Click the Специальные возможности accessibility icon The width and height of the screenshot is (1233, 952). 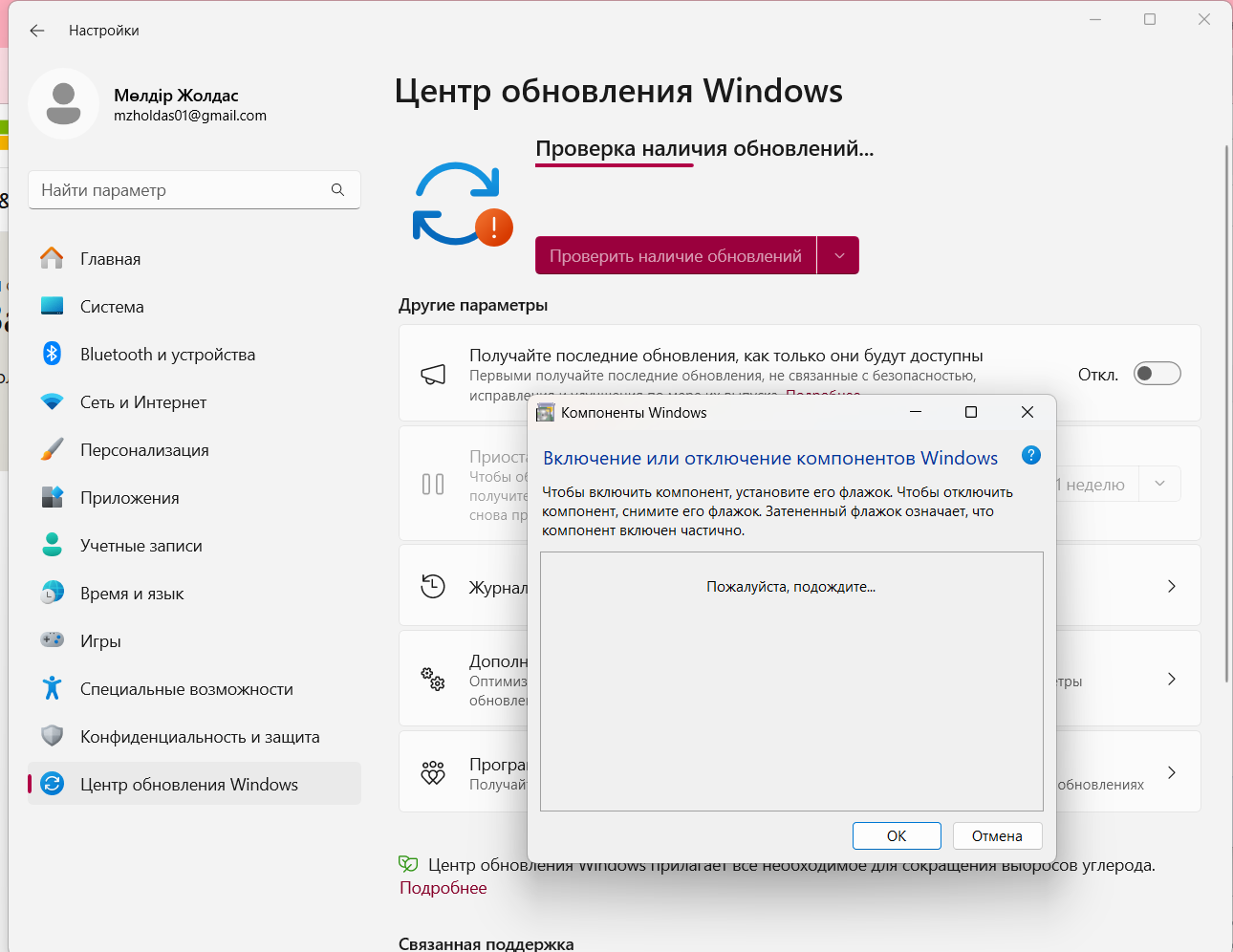53,688
